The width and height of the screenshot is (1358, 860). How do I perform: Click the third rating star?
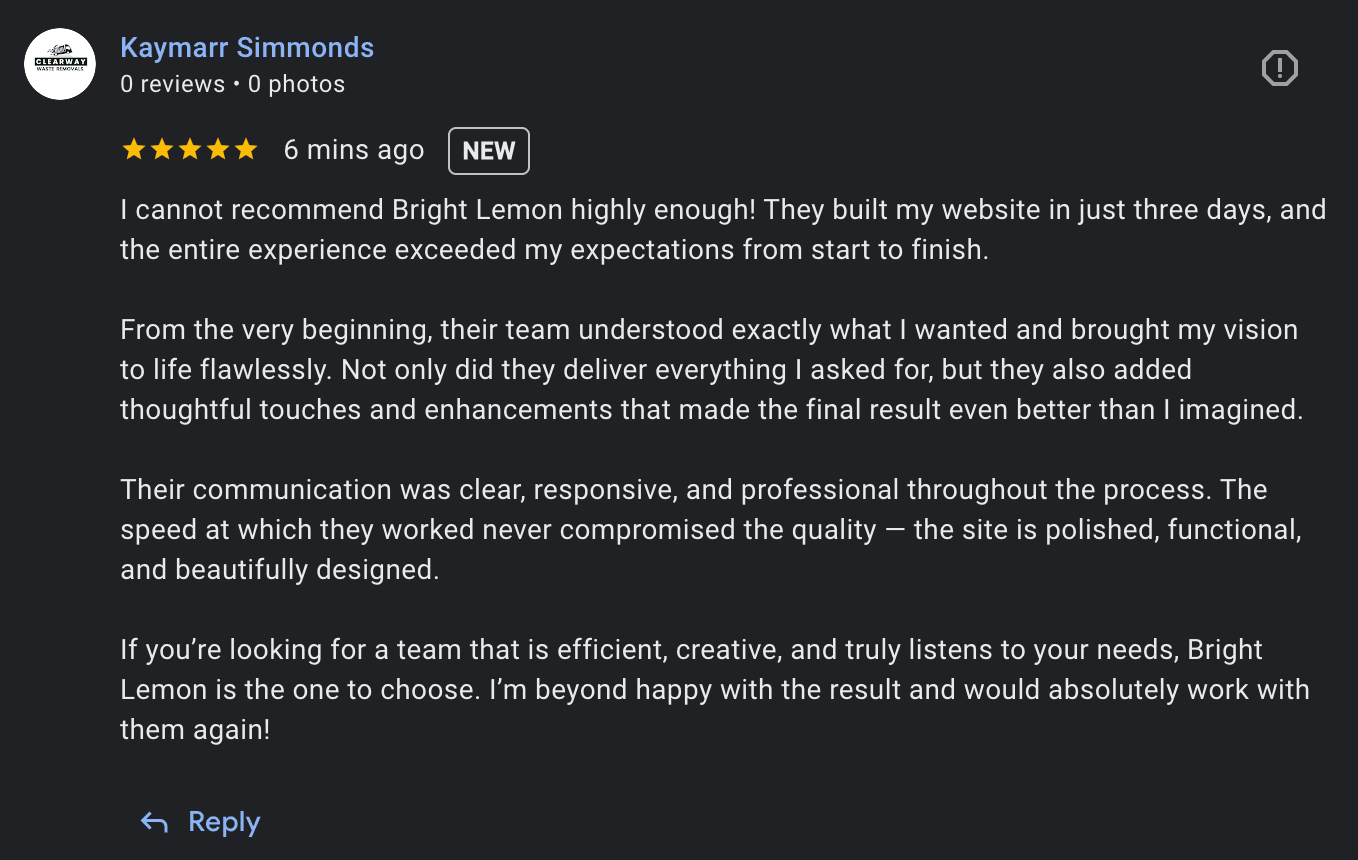pyautogui.click(x=189, y=150)
